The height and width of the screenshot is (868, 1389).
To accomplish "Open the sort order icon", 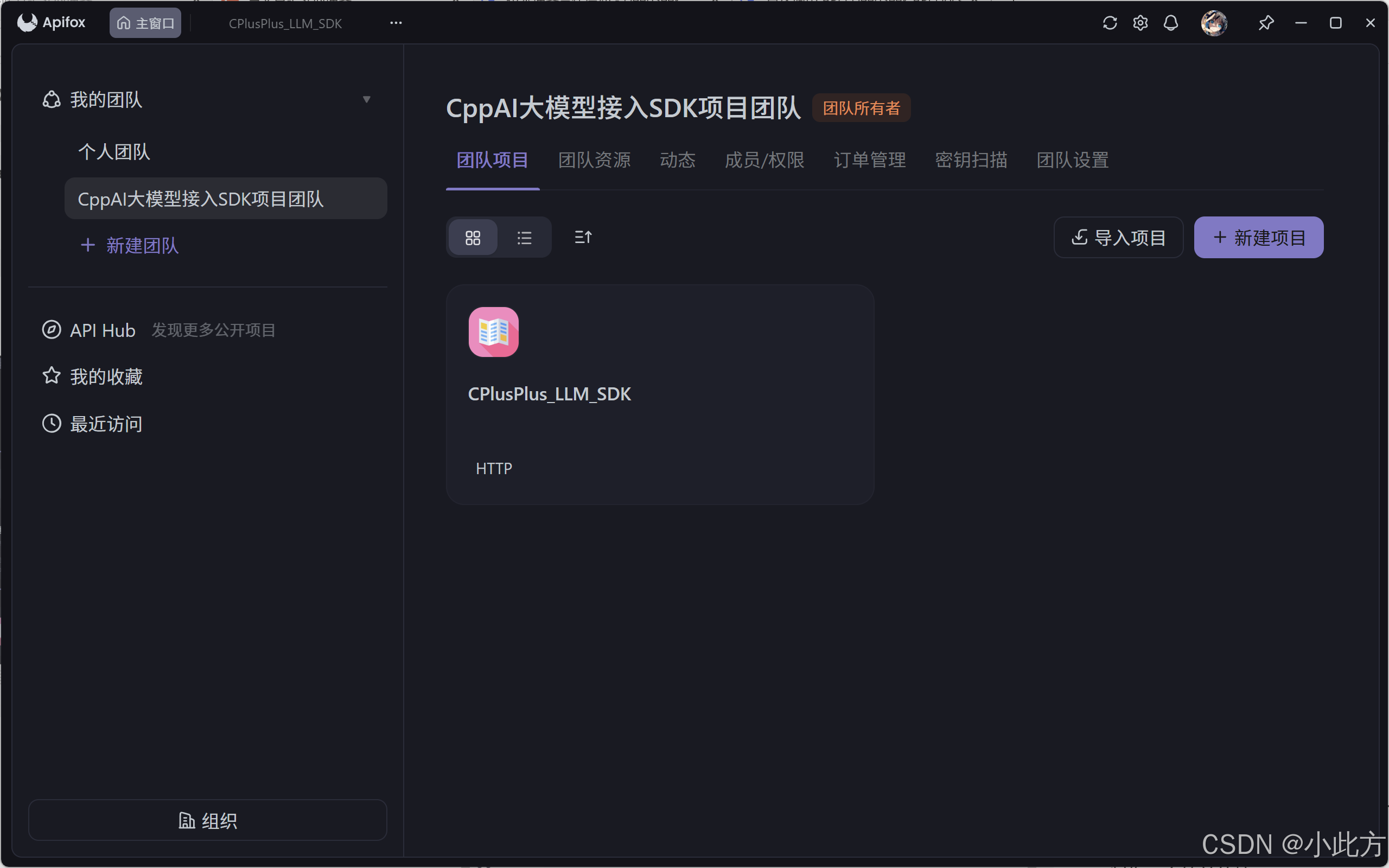I will point(583,238).
